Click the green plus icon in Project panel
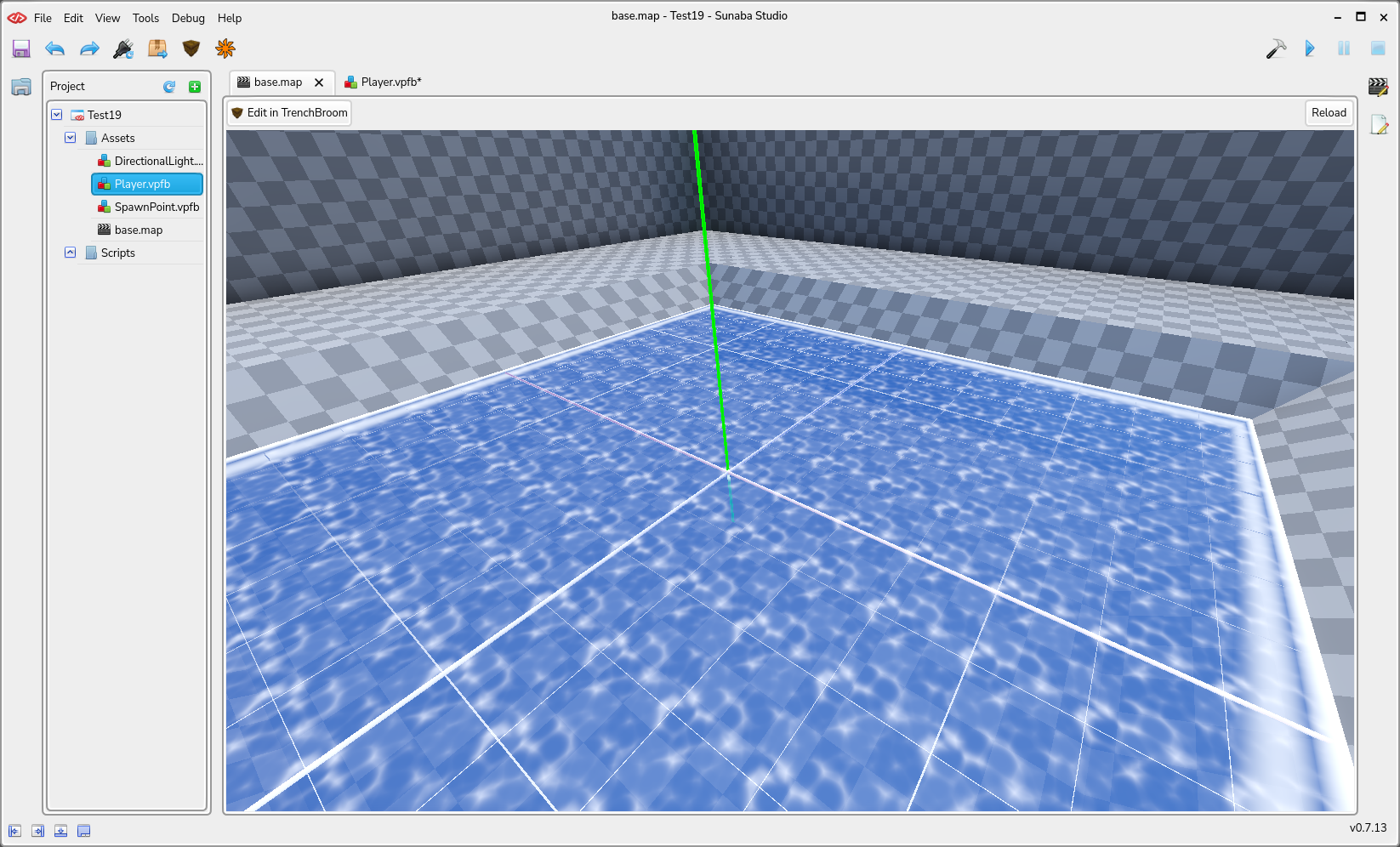The width and height of the screenshot is (1400, 847). tap(195, 87)
